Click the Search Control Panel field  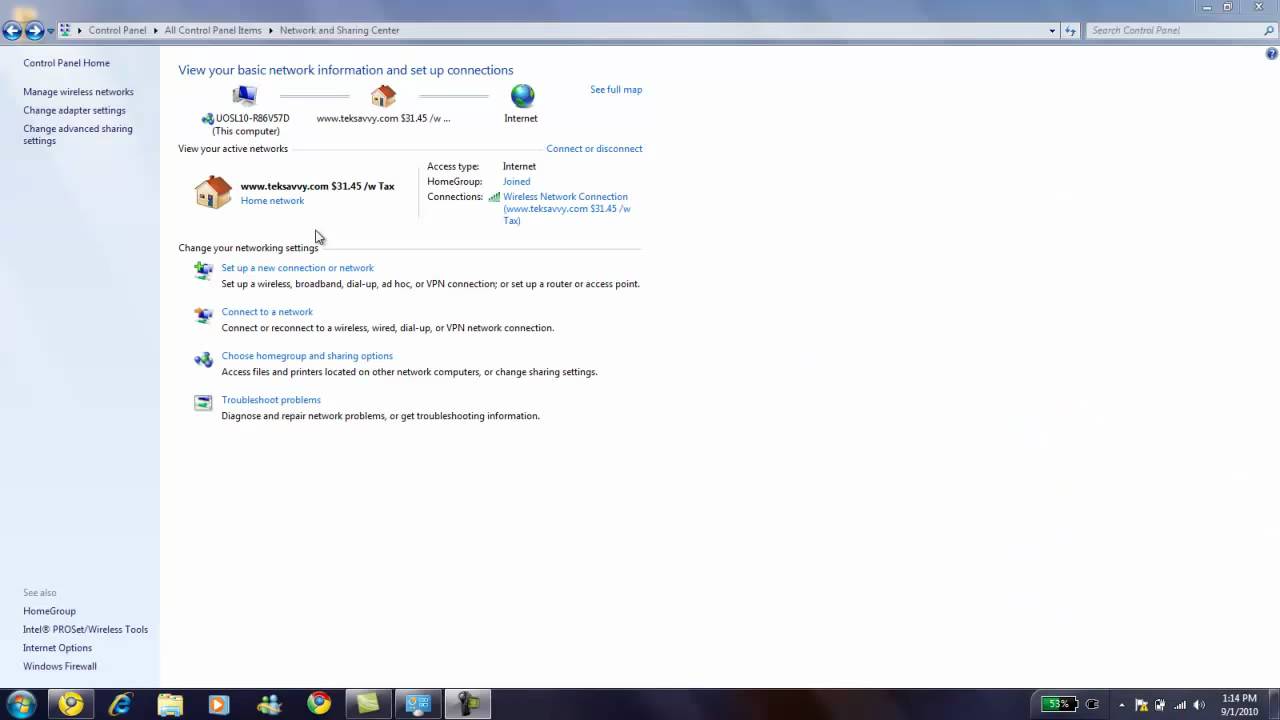pyautogui.click(x=1172, y=30)
